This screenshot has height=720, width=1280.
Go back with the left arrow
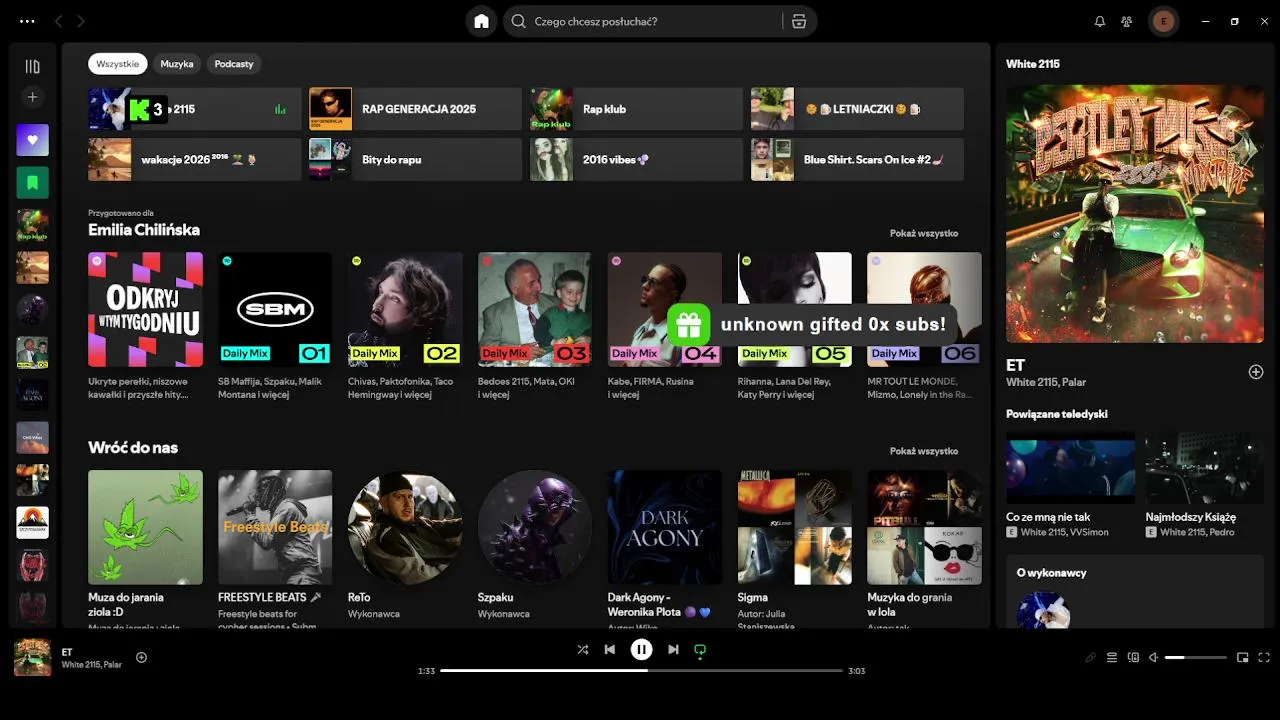coord(58,21)
